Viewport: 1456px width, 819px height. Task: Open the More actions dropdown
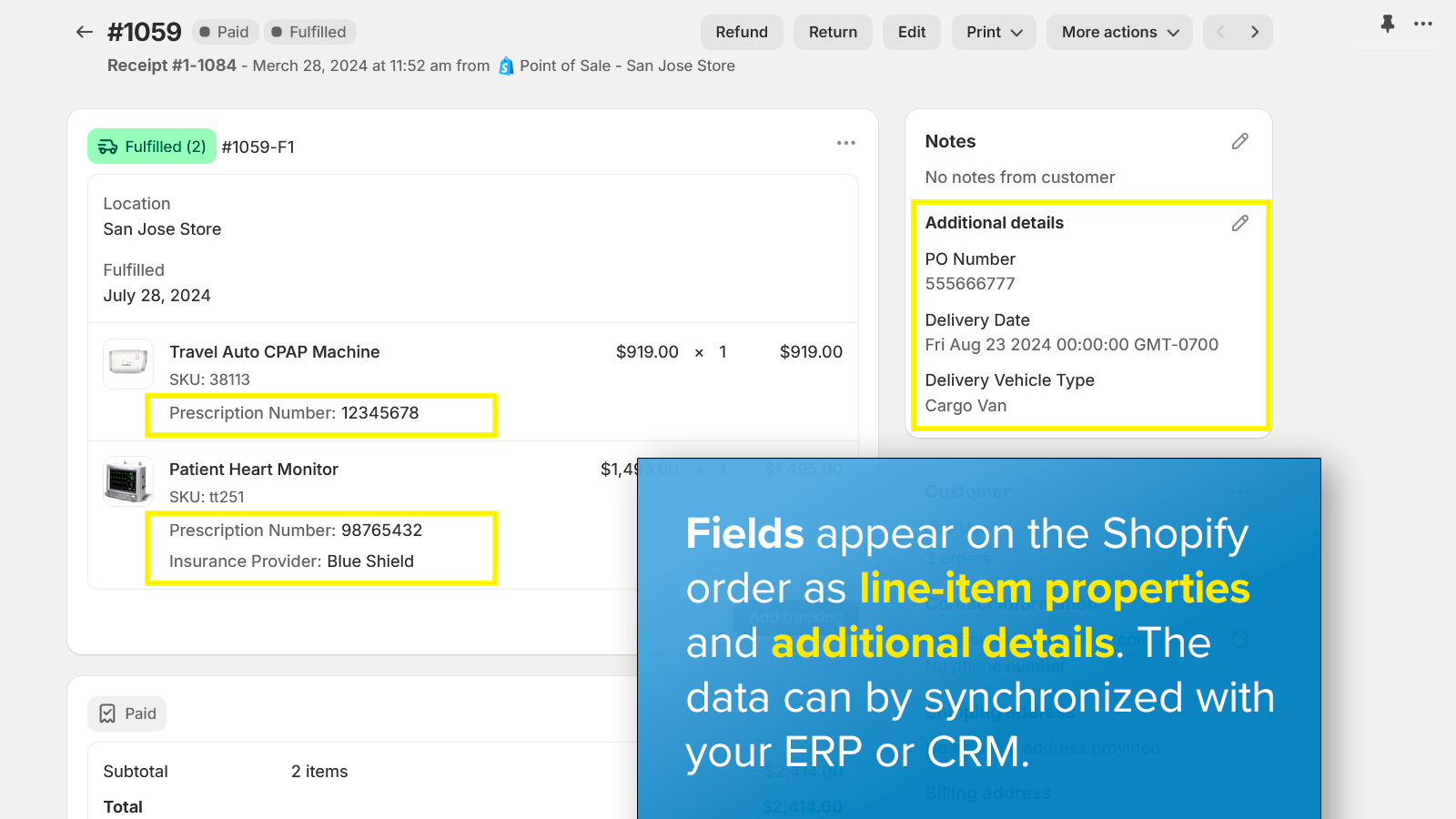coord(1118,32)
